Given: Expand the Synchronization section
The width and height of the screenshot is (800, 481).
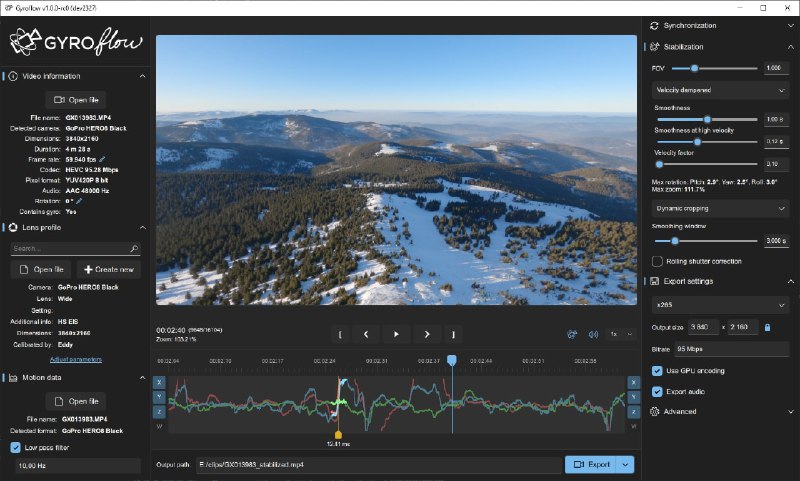Looking at the screenshot, I should pyautogui.click(x=719, y=25).
